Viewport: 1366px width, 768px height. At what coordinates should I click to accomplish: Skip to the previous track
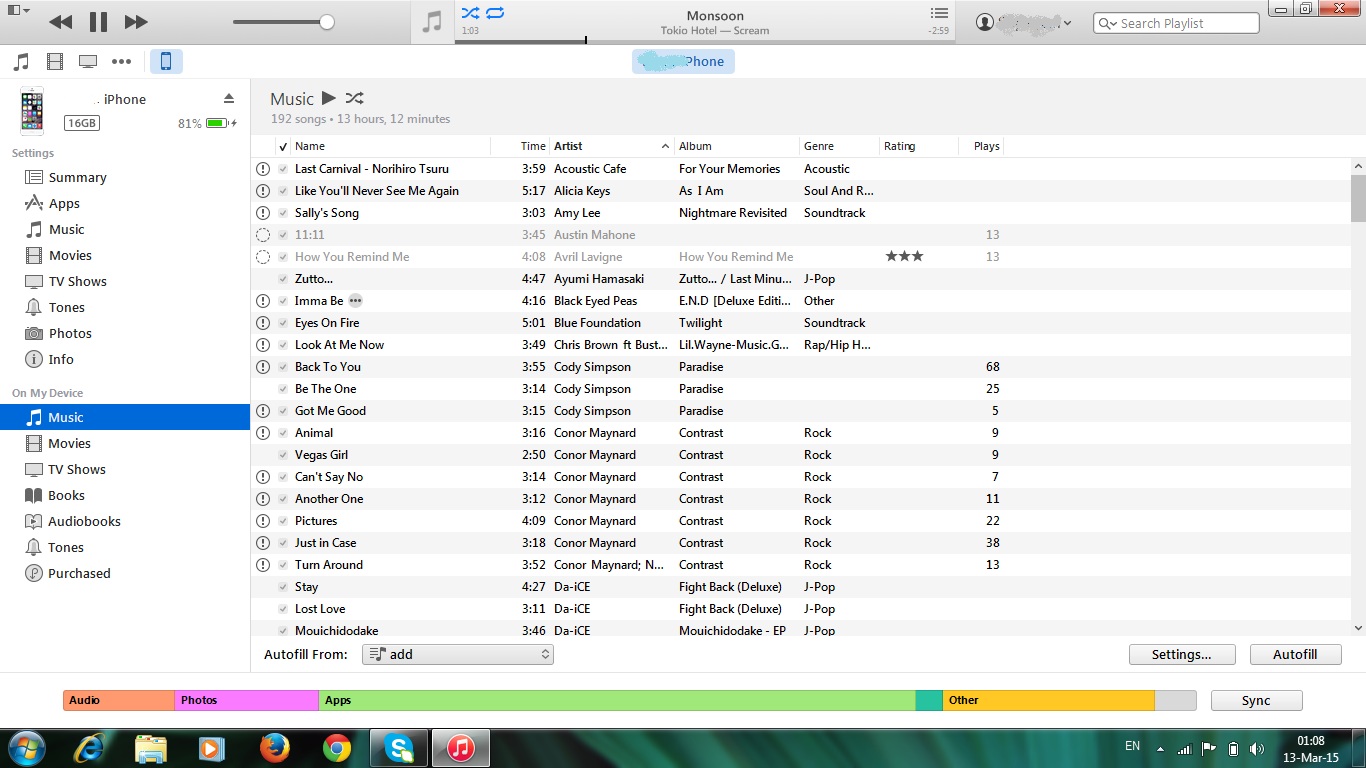(x=60, y=22)
